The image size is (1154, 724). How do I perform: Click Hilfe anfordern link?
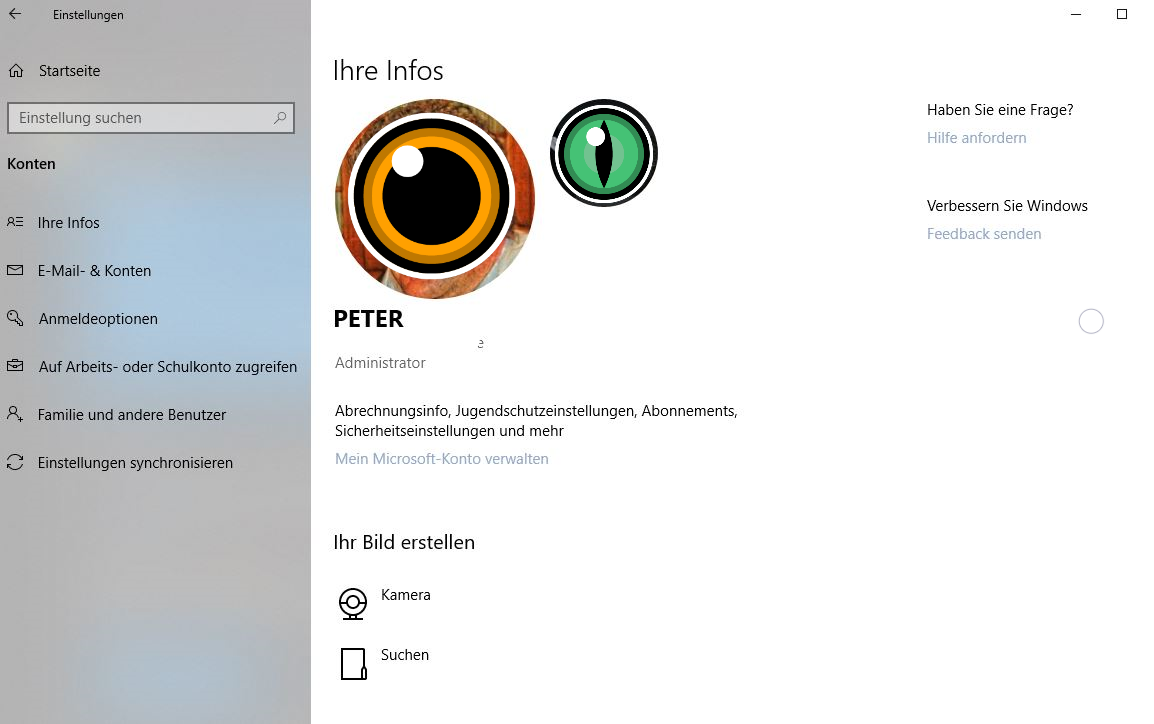(x=977, y=138)
